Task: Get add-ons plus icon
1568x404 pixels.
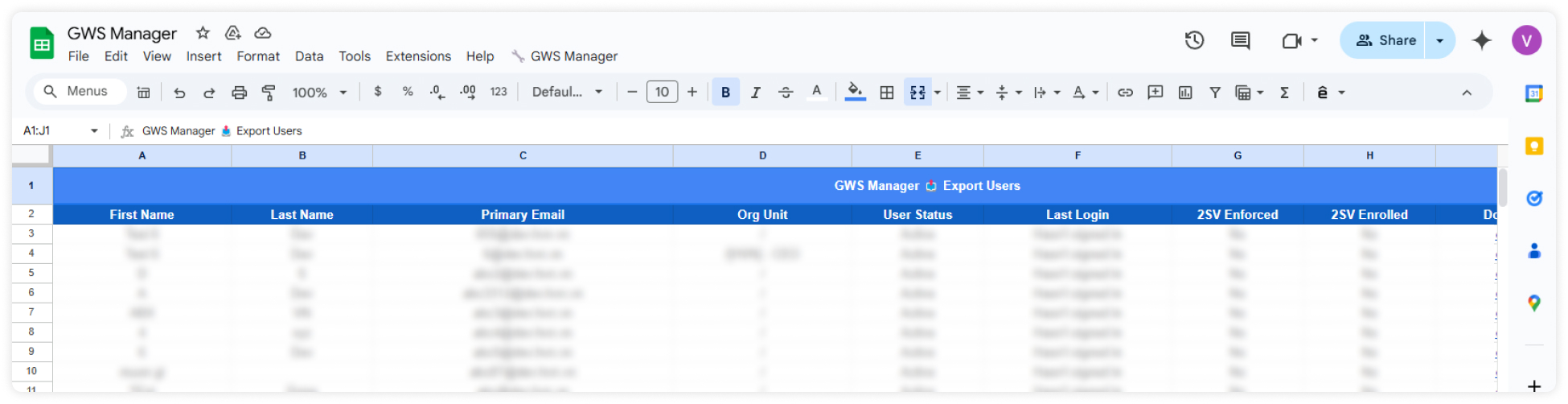Action: [x=1533, y=386]
